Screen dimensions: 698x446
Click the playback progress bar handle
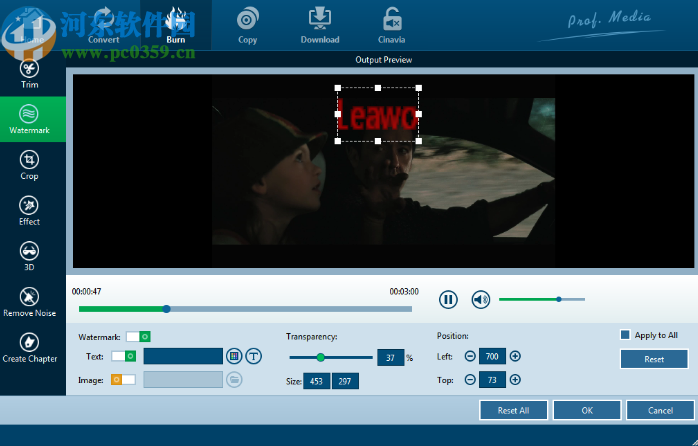pyautogui.click(x=166, y=308)
